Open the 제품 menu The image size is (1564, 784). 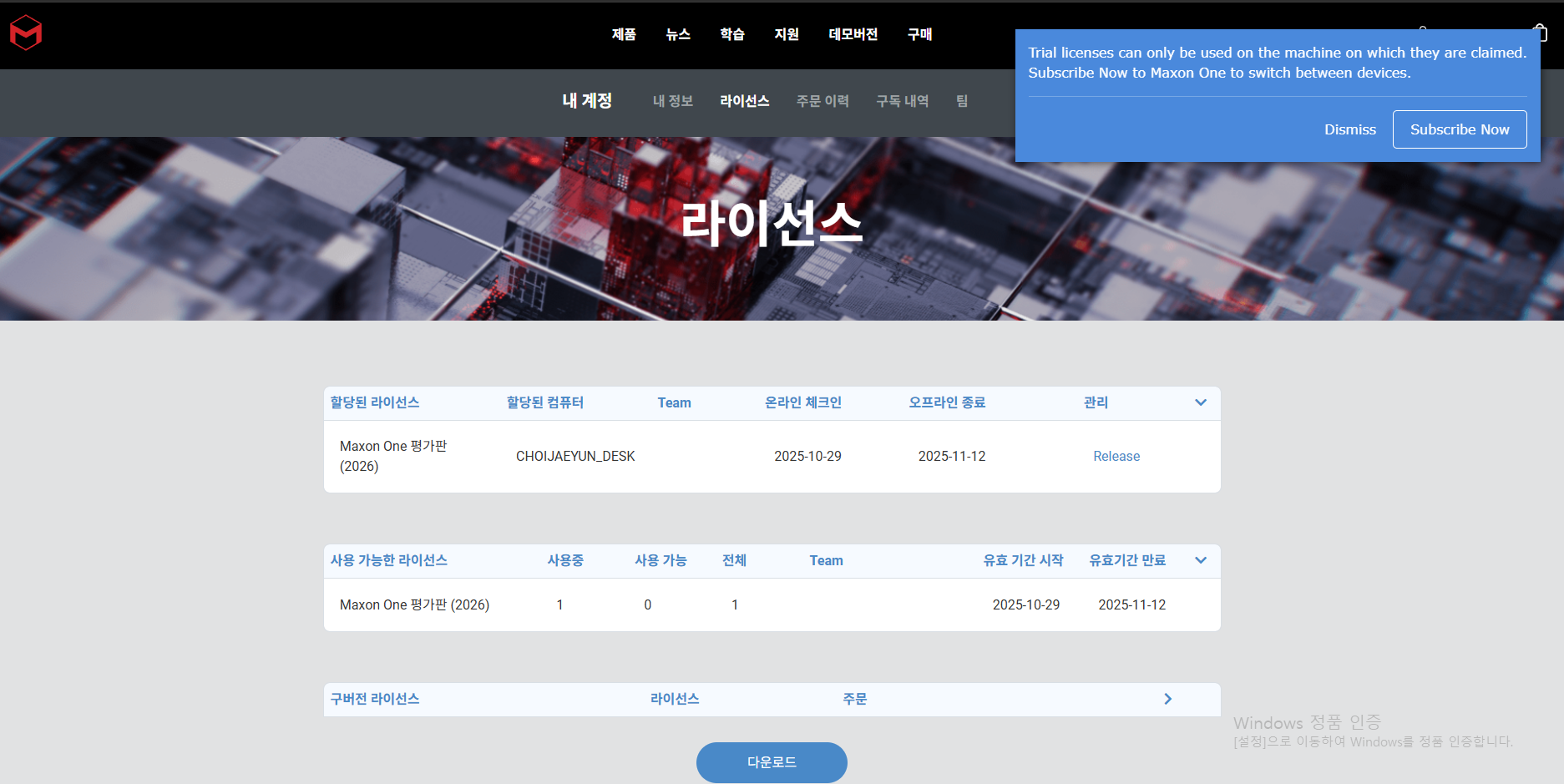pyautogui.click(x=624, y=34)
